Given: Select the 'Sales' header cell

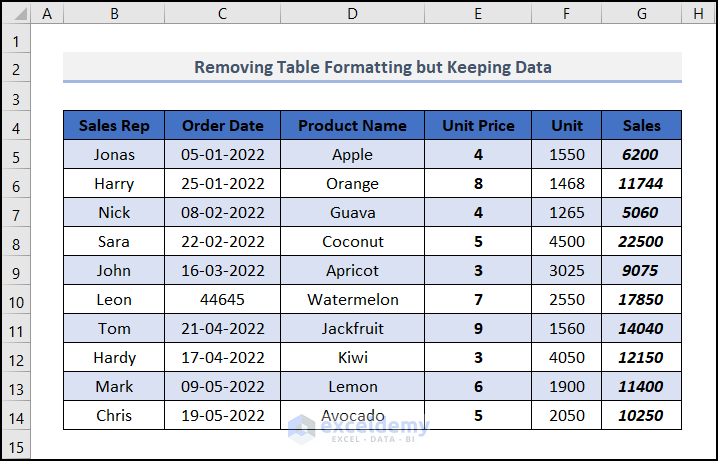Looking at the screenshot, I should [641, 126].
